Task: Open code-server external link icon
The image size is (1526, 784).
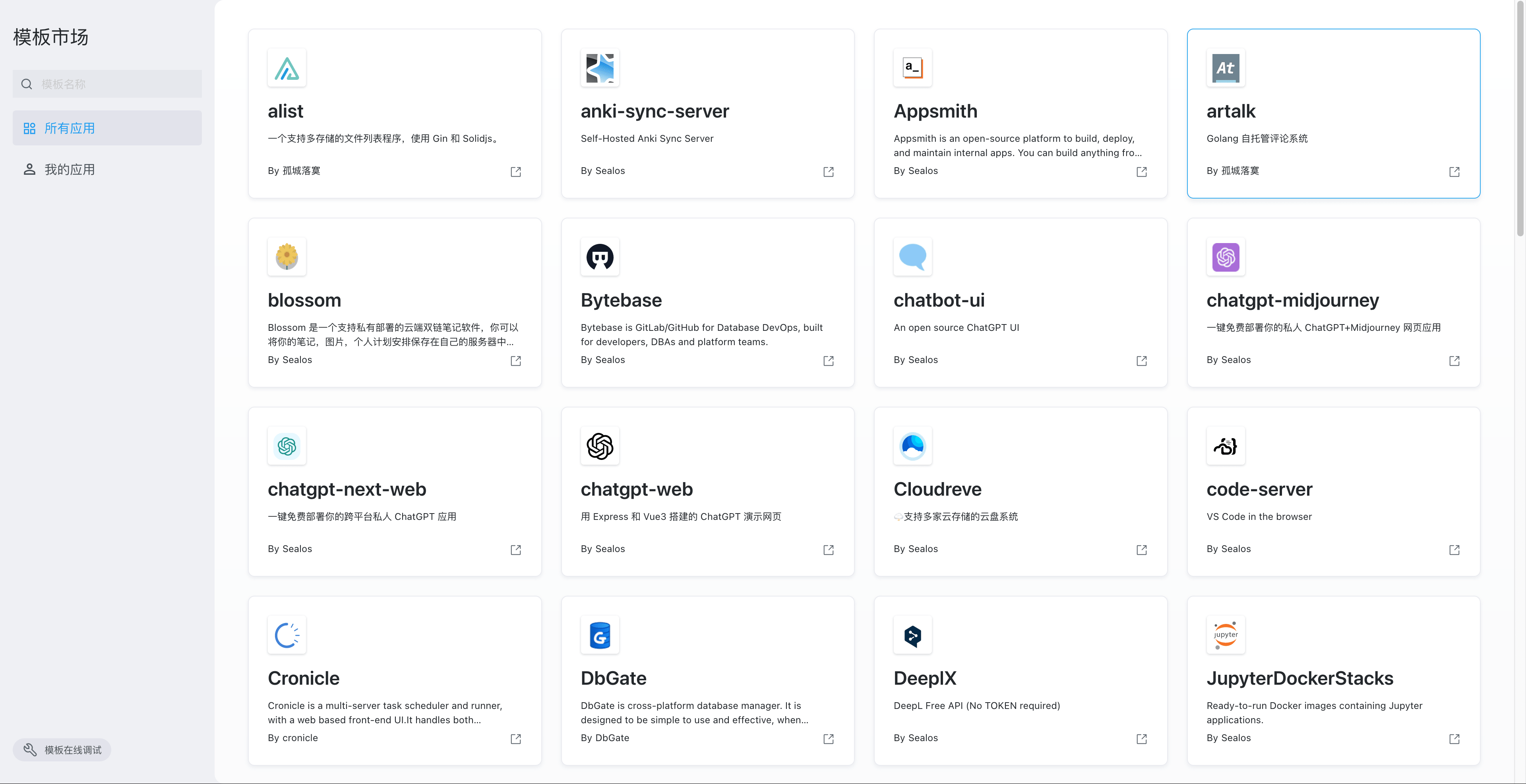Action: (x=1454, y=550)
